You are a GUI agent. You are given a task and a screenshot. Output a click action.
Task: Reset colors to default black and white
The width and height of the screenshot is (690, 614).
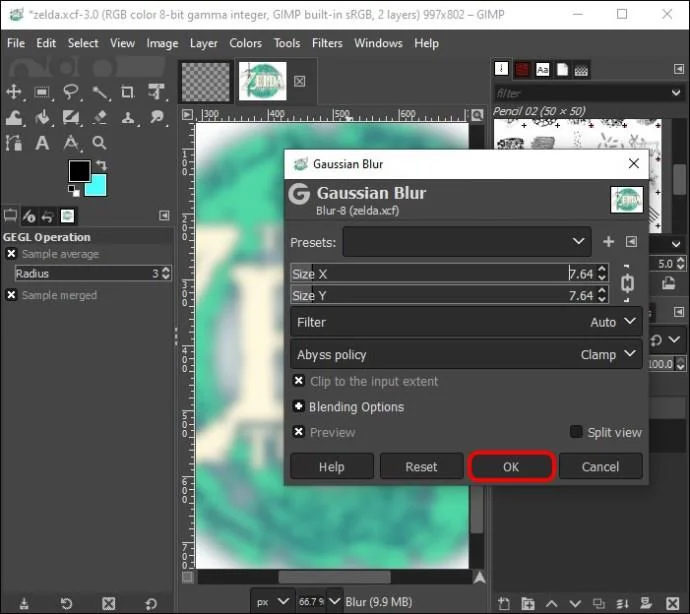[x=73, y=191]
